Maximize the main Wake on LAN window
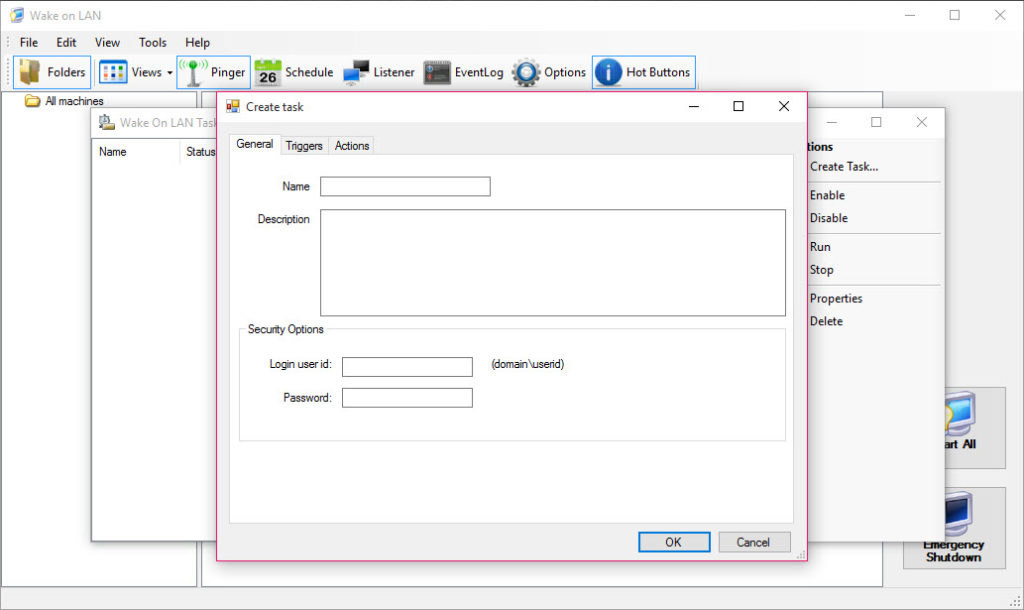Viewport: 1024px width, 610px height. pyautogui.click(x=955, y=15)
